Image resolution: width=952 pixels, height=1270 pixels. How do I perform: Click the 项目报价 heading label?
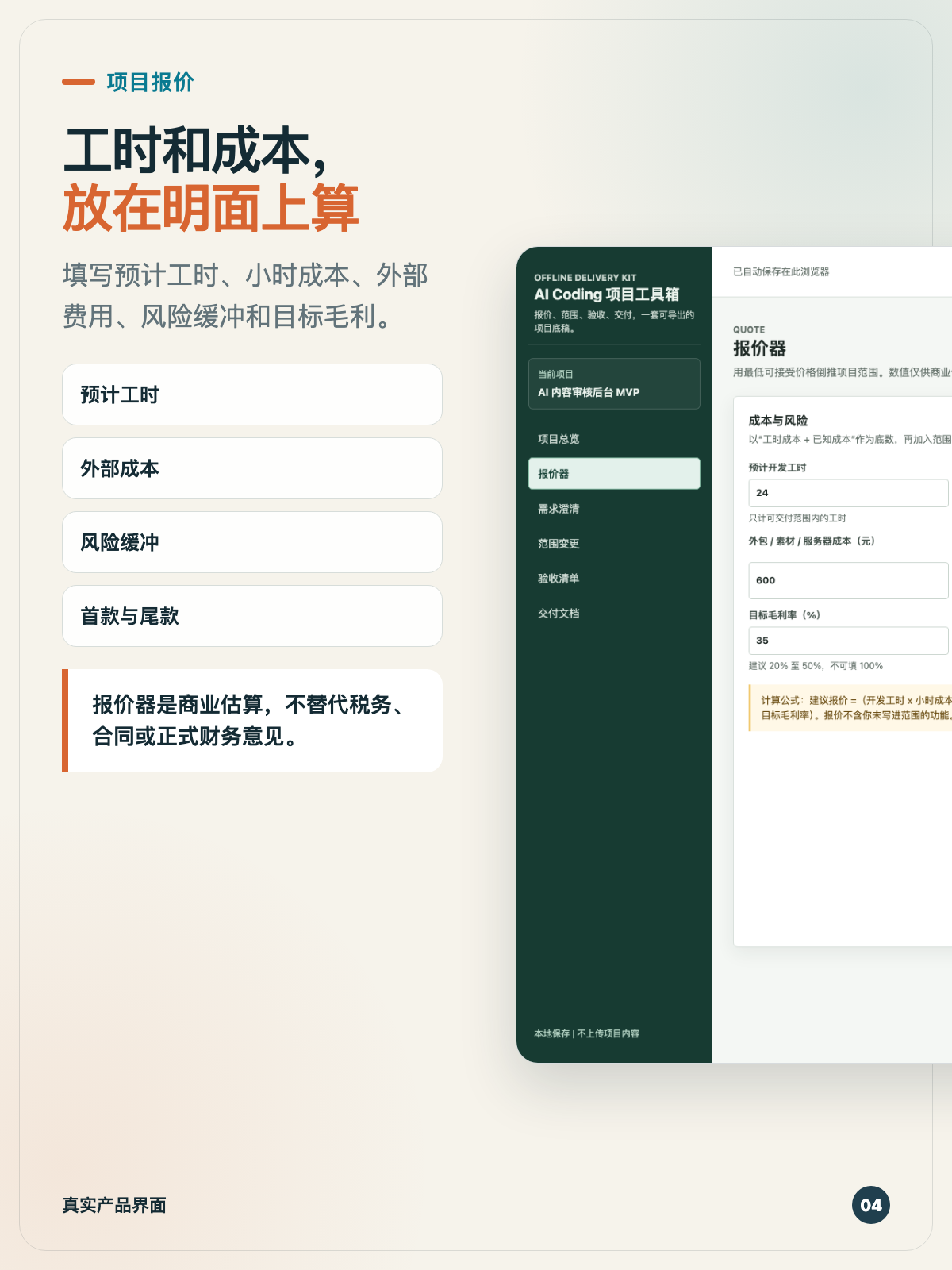click(151, 82)
